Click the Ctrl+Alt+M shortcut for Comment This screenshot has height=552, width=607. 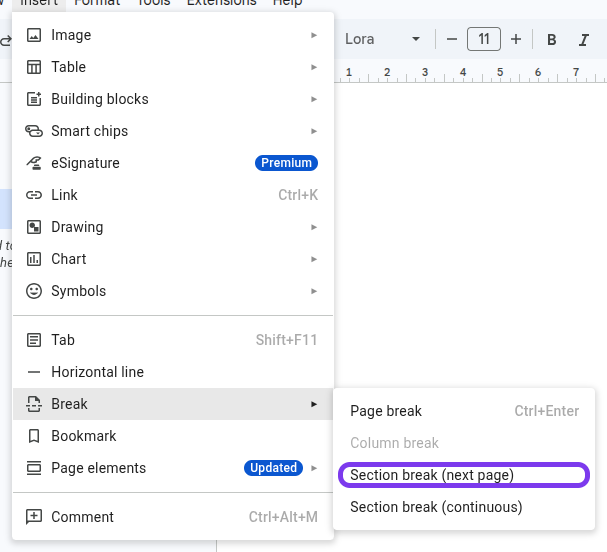[x=283, y=517]
